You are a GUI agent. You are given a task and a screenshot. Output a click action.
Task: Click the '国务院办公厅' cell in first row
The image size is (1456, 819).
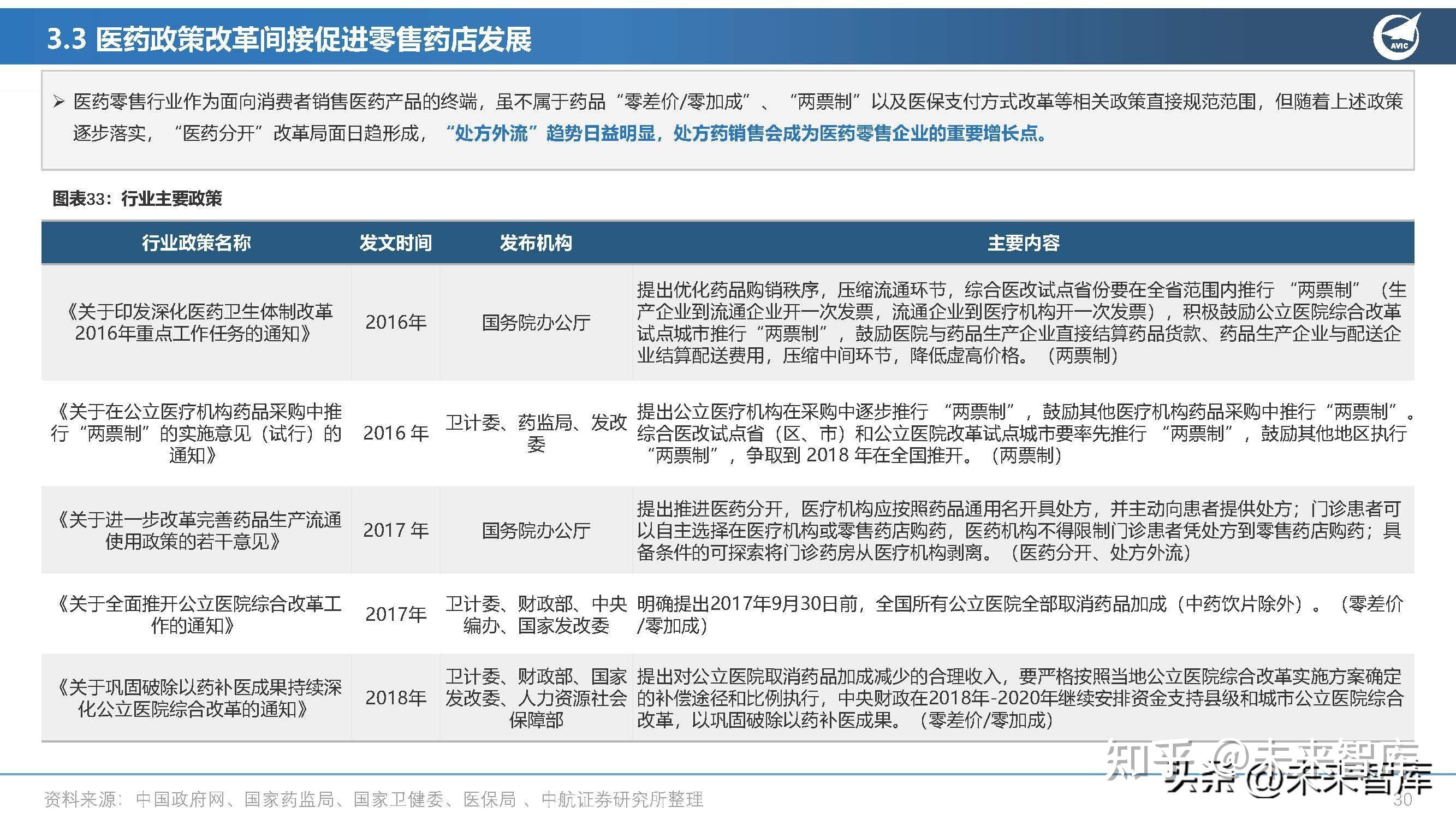536,323
